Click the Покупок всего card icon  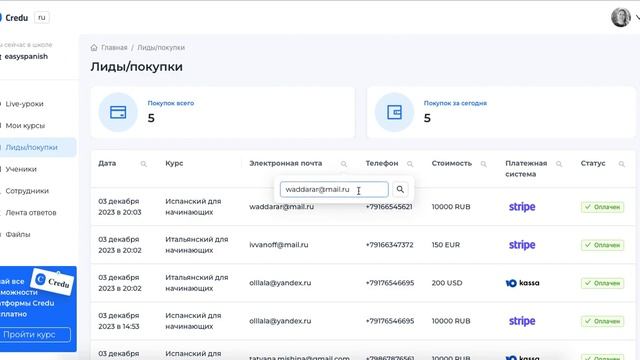point(118,112)
